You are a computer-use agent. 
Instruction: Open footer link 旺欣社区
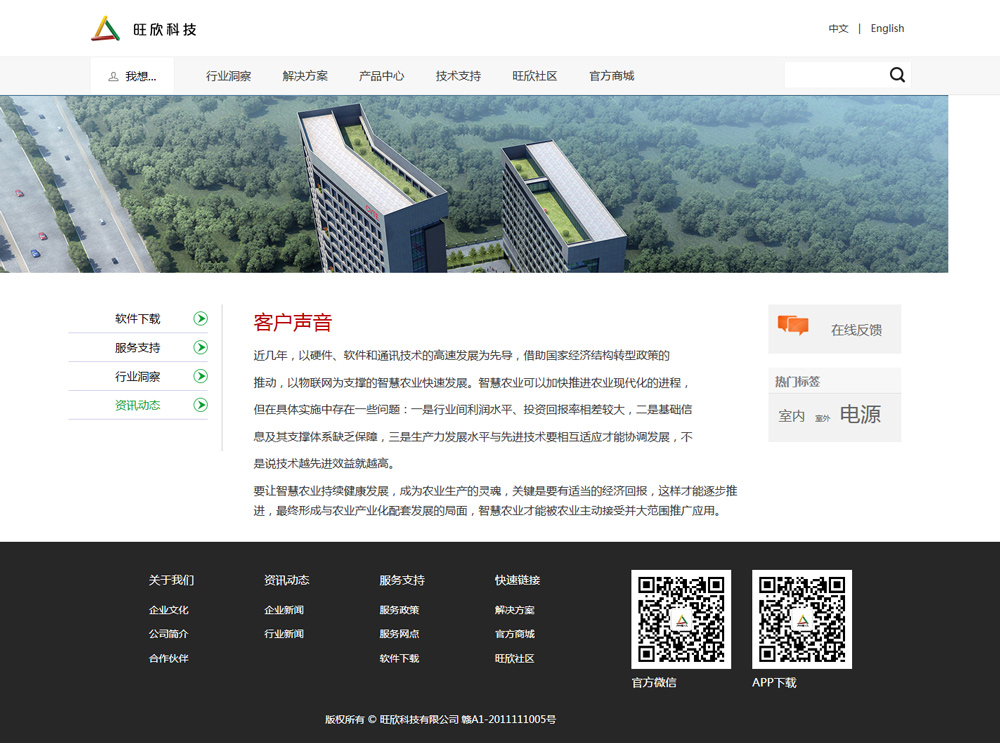pos(515,658)
